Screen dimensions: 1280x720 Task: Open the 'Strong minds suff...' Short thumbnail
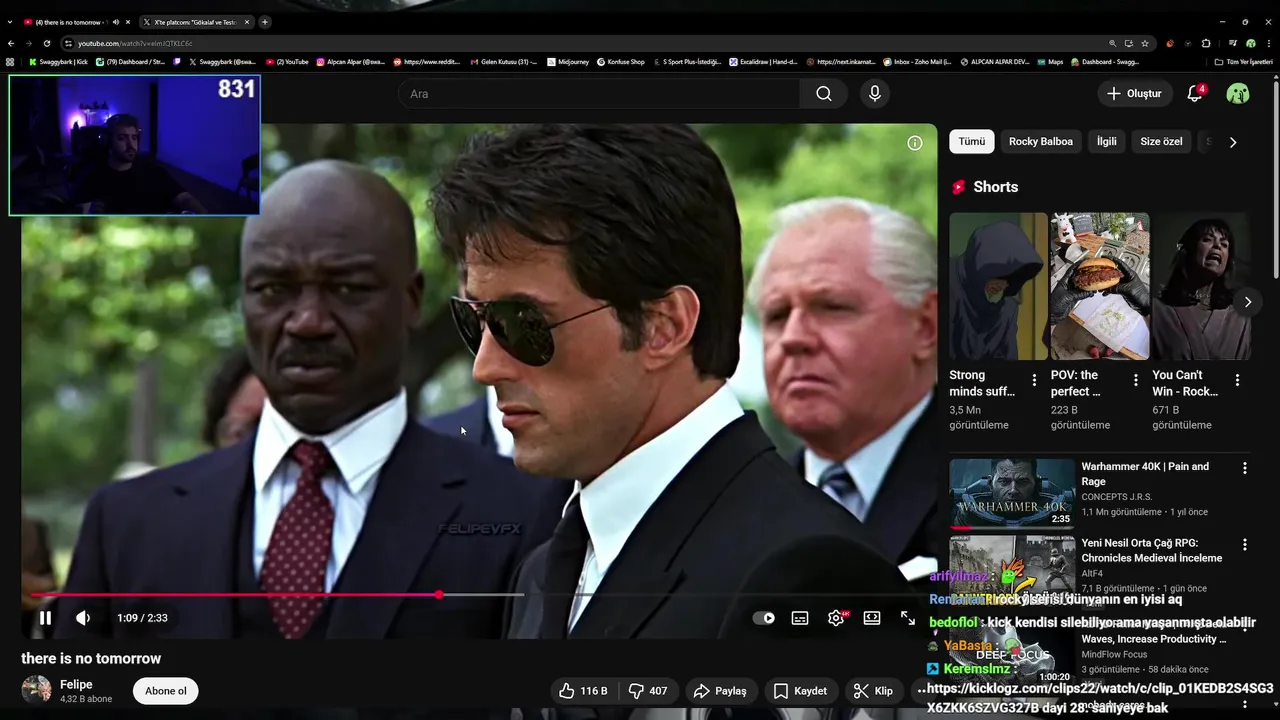(998, 286)
